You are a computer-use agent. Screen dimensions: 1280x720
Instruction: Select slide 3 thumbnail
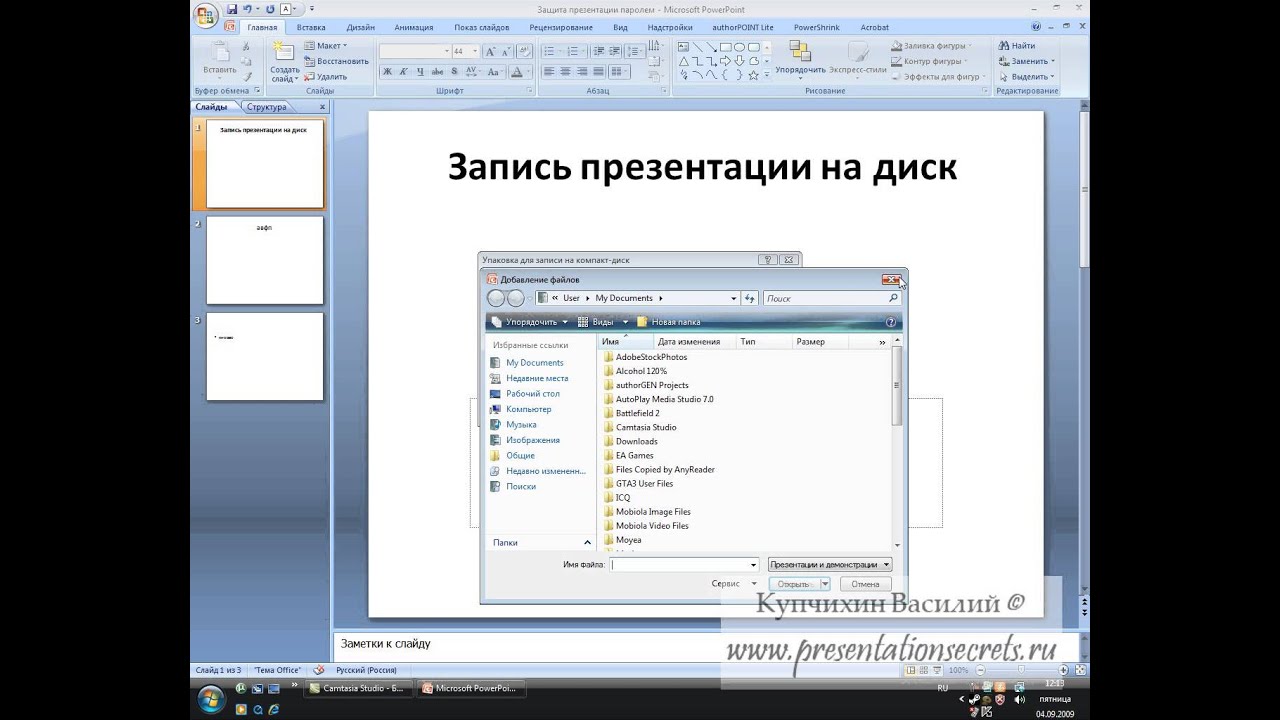click(x=264, y=356)
